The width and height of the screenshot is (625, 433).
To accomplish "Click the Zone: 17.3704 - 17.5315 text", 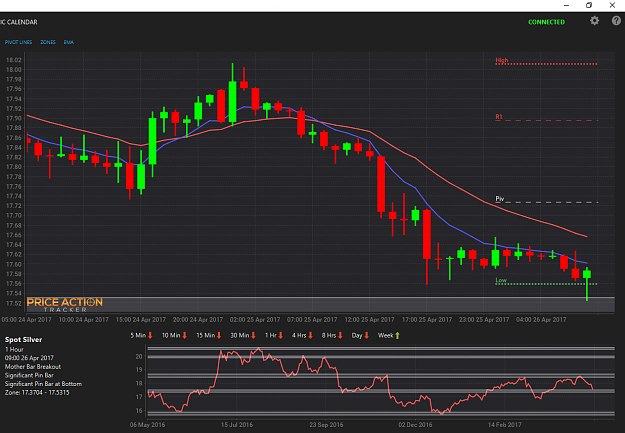I will 37,393.
